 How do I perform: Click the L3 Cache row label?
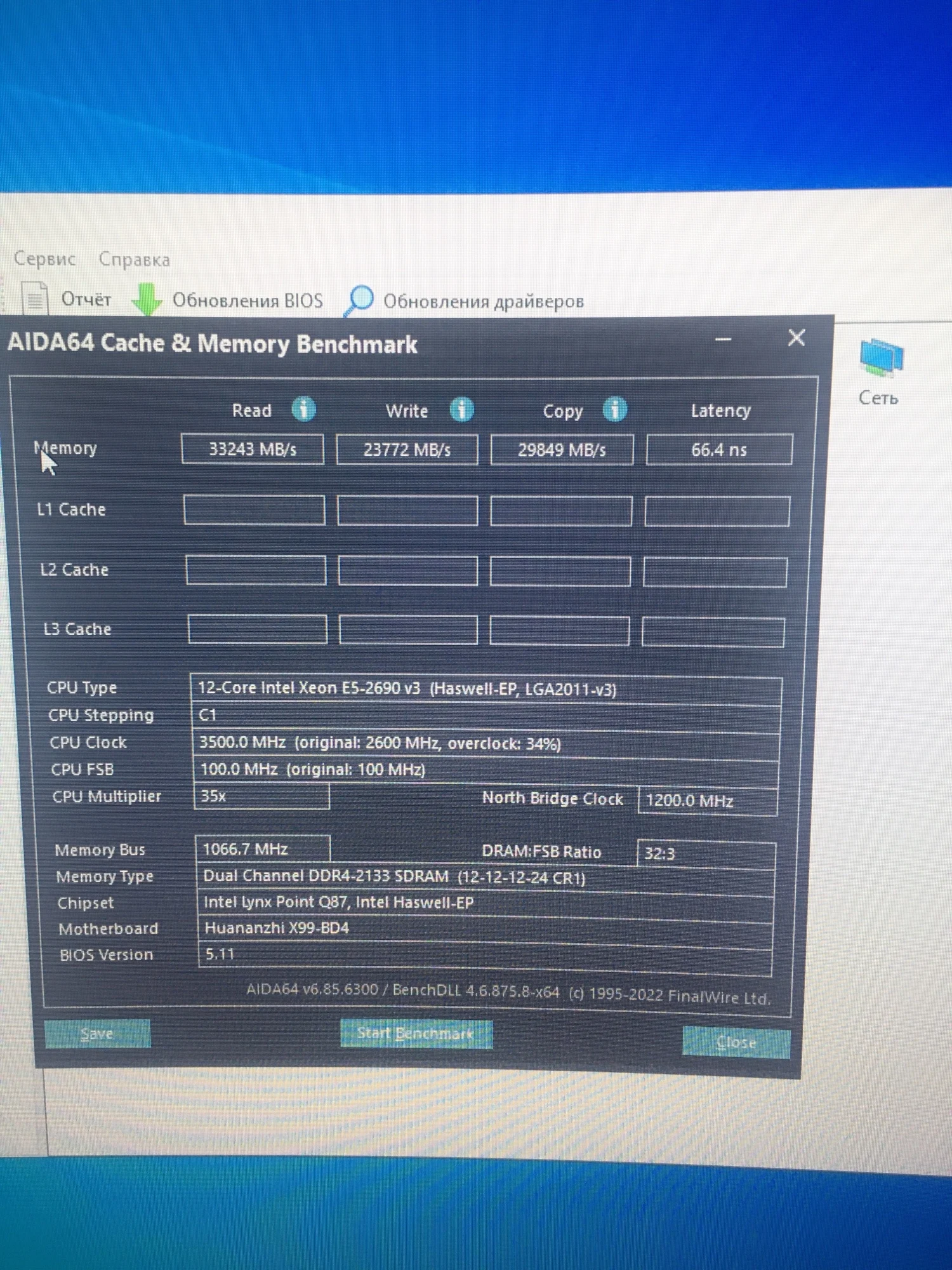click(x=77, y=629)
